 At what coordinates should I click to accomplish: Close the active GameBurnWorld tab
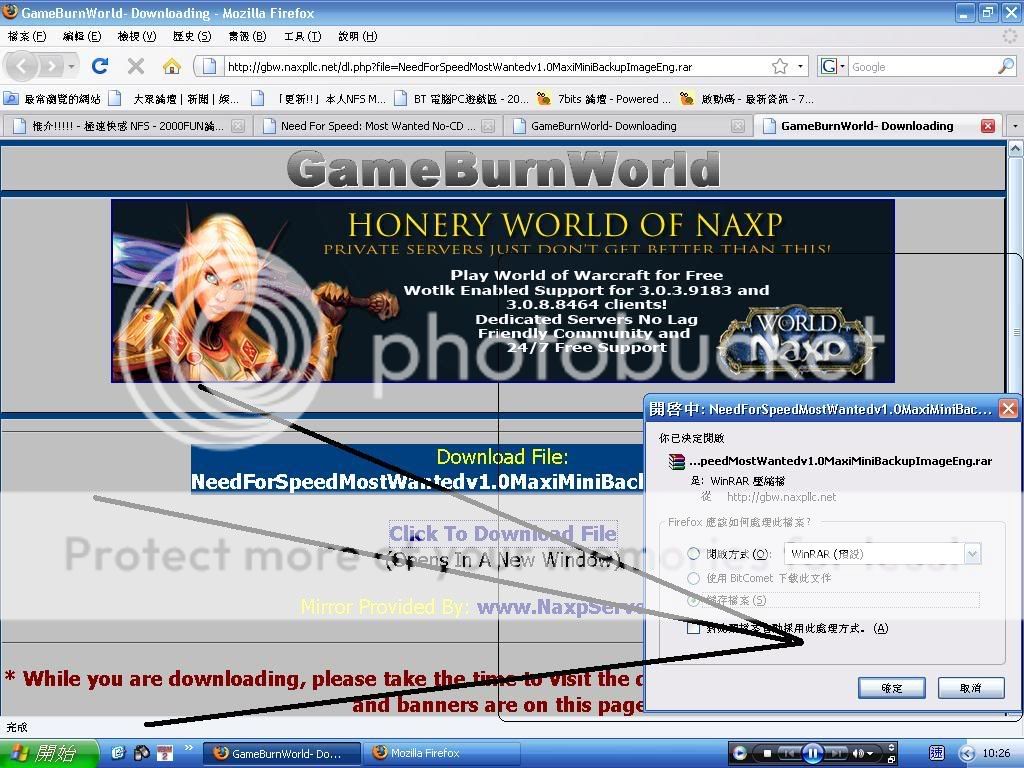pos(987,126)
